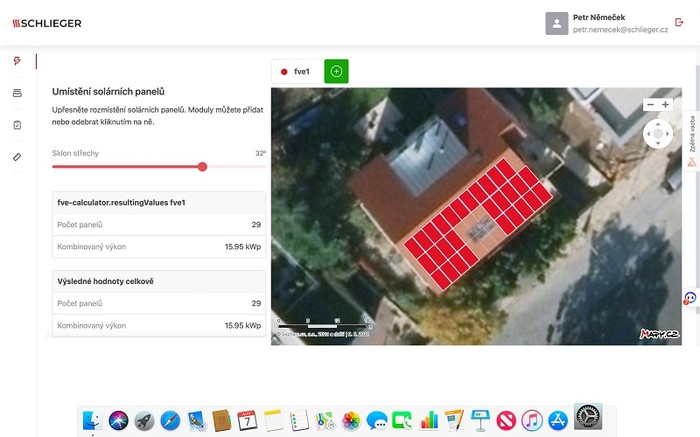This screenshot has width=700, height=437.
Task: Add a new array with green plus button
Action: tap(336, 72)
